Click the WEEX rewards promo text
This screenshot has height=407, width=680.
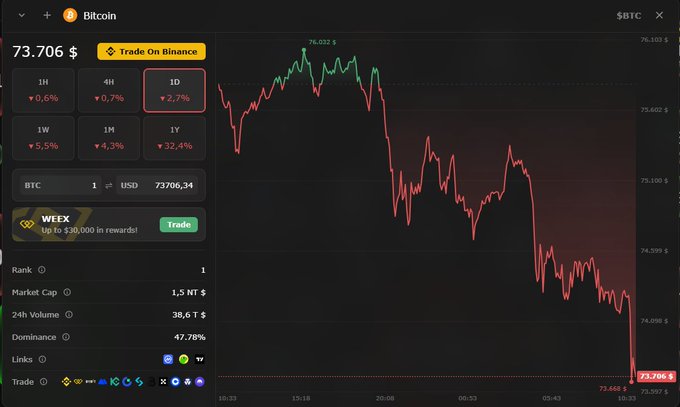89,230
